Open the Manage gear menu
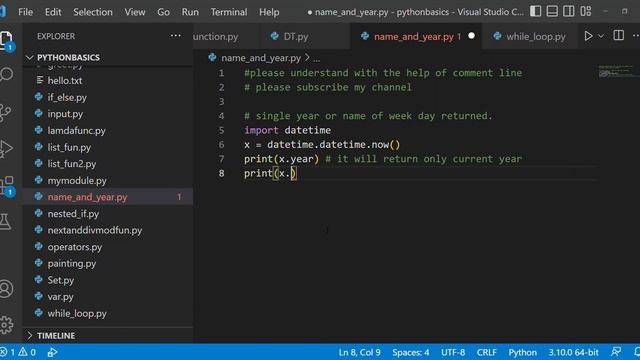 point(6,325)
